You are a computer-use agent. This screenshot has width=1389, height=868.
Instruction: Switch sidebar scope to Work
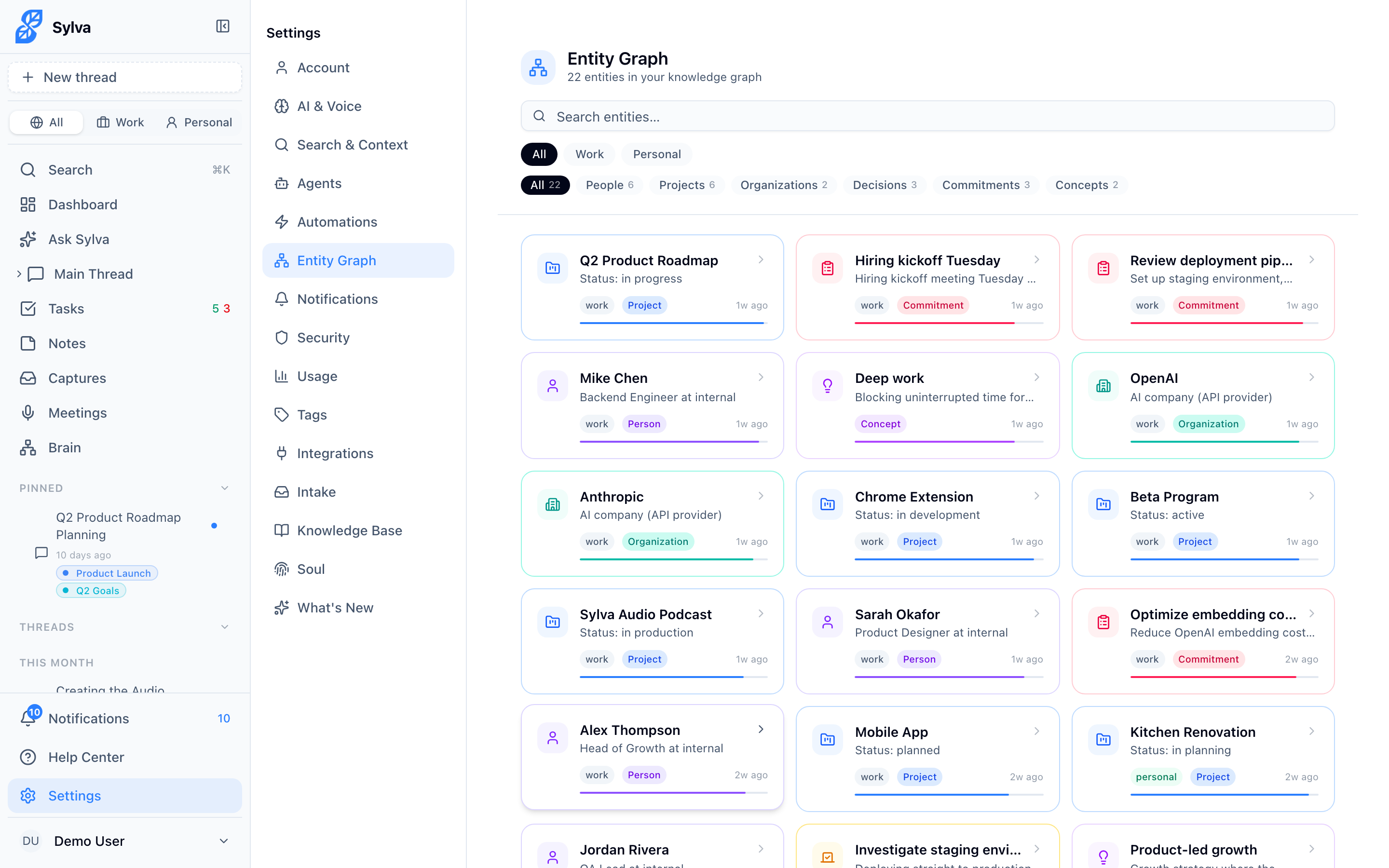pos(120,122)
